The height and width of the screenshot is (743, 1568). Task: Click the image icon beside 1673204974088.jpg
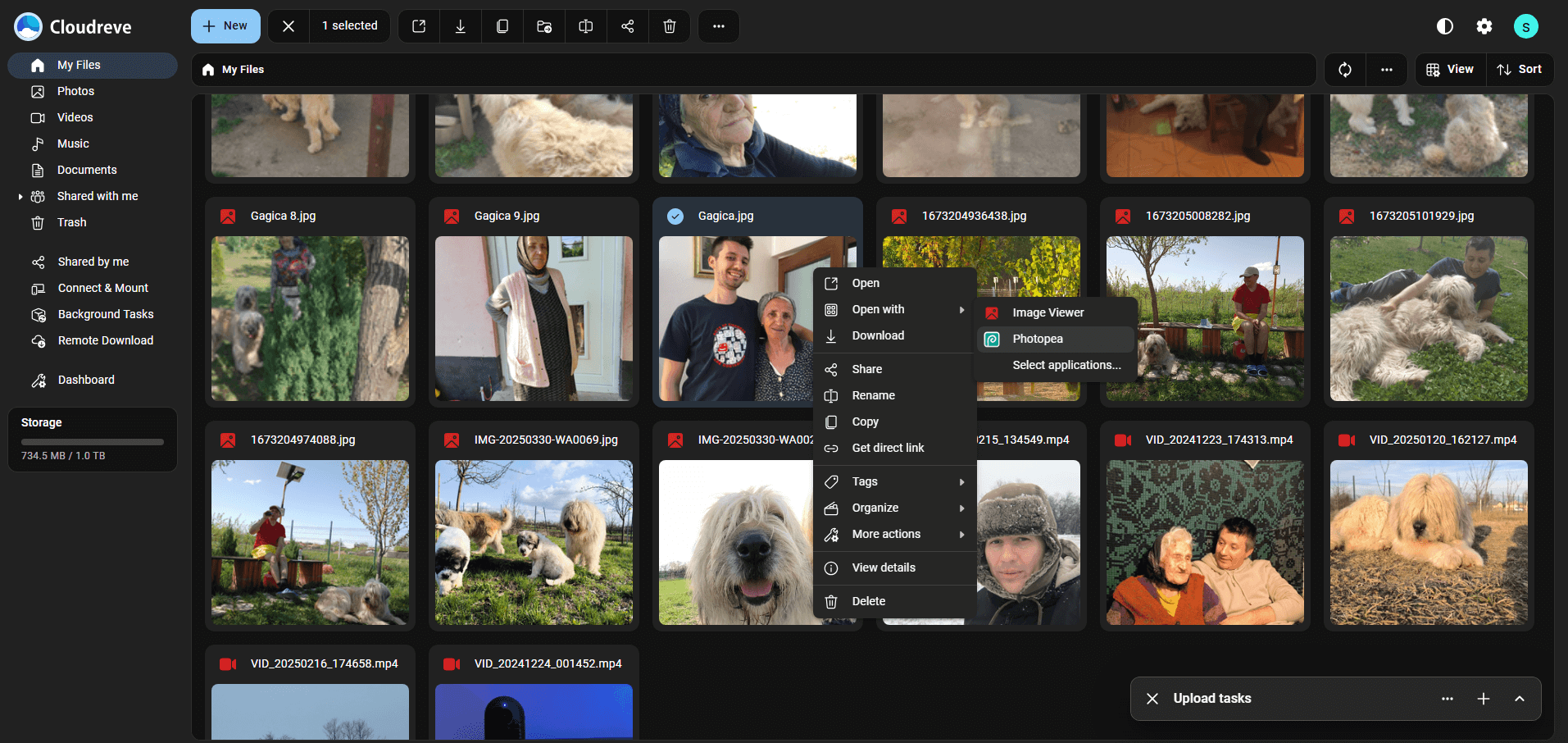point(228,440)
